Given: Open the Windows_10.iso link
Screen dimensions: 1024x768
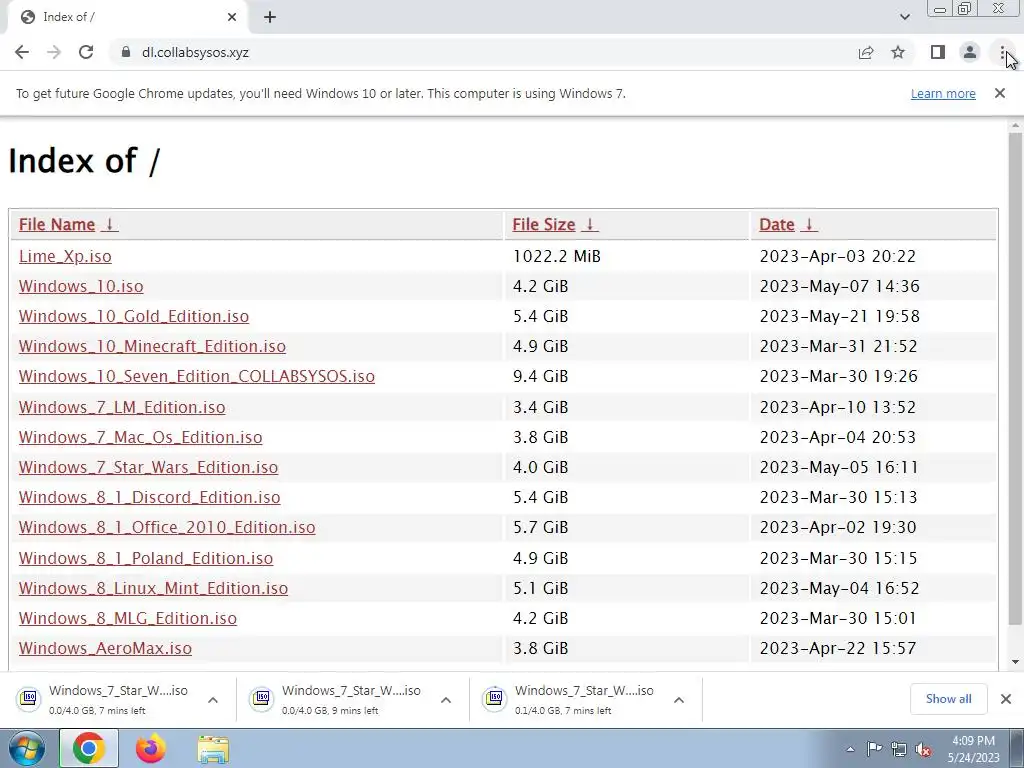Looking at the screenshot, I should click(x=81, y=286).
